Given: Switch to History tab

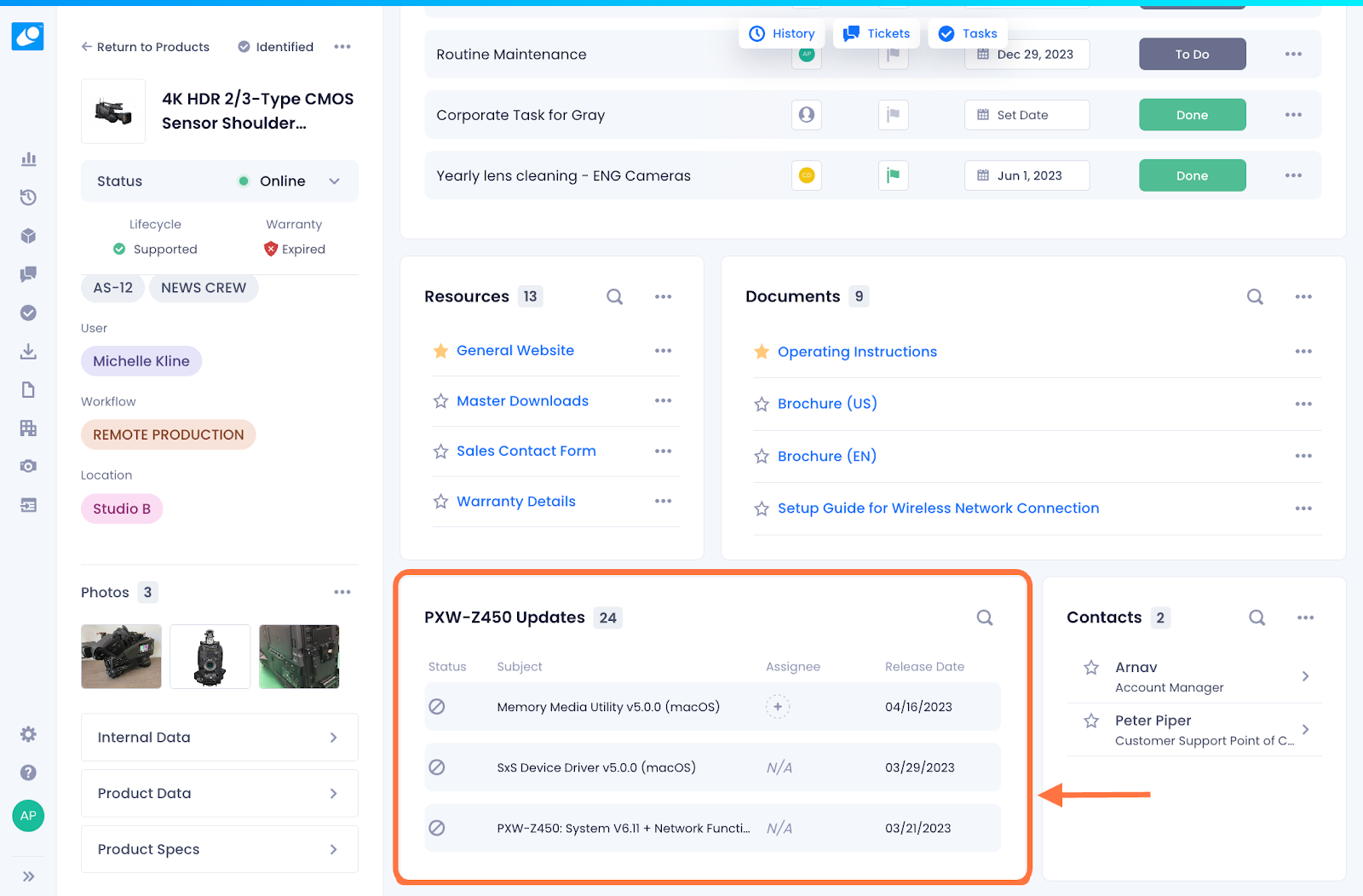Looking at the screenshot, I should tap(782, 33).
